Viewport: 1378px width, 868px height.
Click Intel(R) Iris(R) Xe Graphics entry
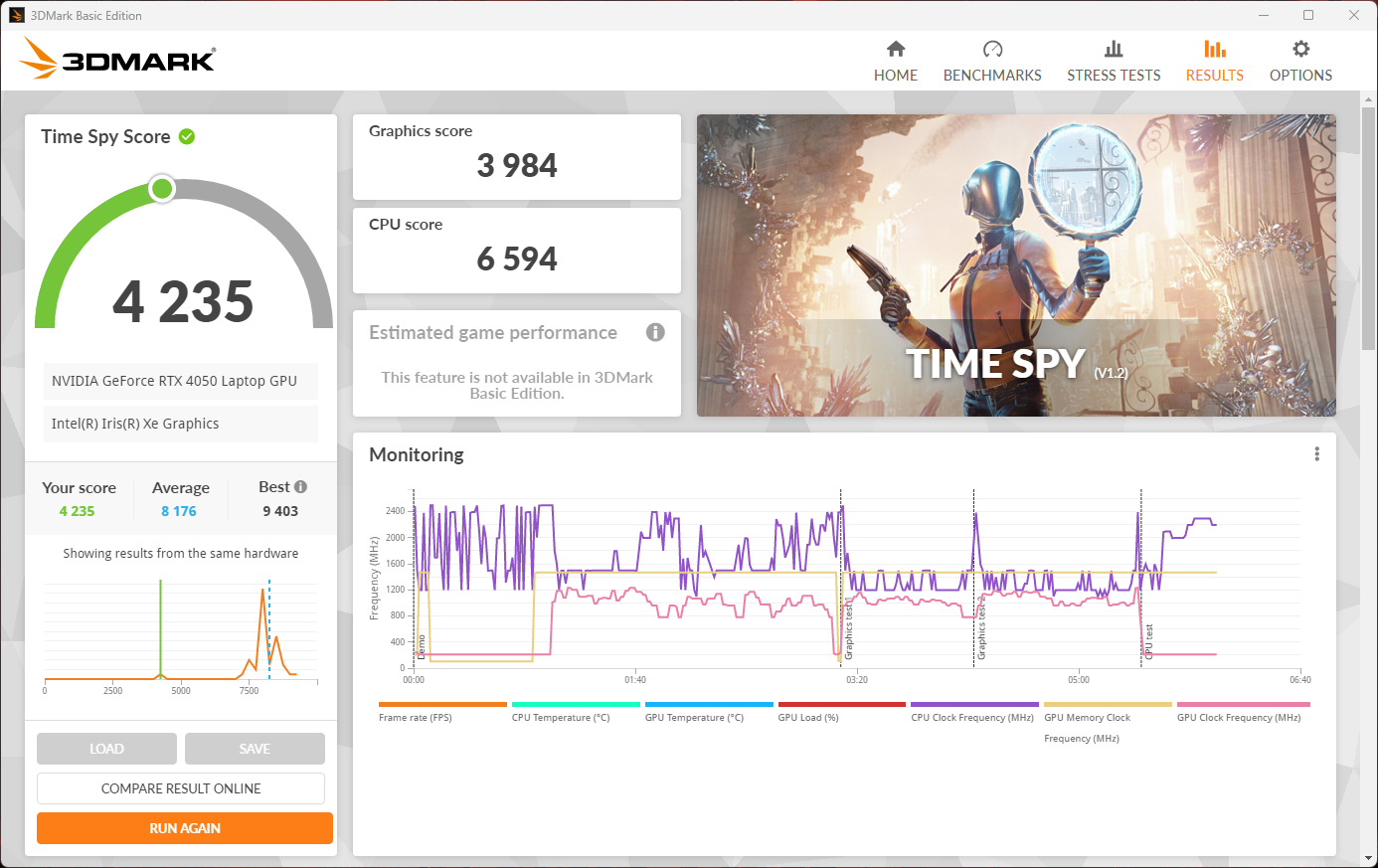click(x=180, y=424)
